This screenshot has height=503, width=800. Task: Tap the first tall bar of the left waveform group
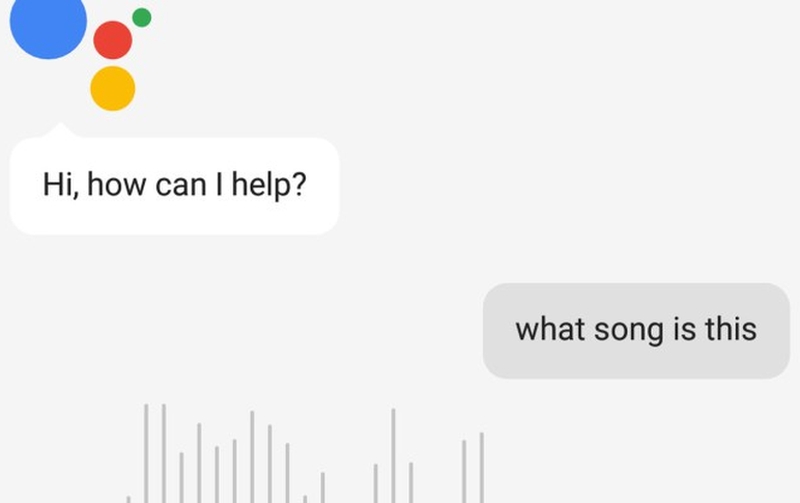pyautogui.click(x=146, y=453)
